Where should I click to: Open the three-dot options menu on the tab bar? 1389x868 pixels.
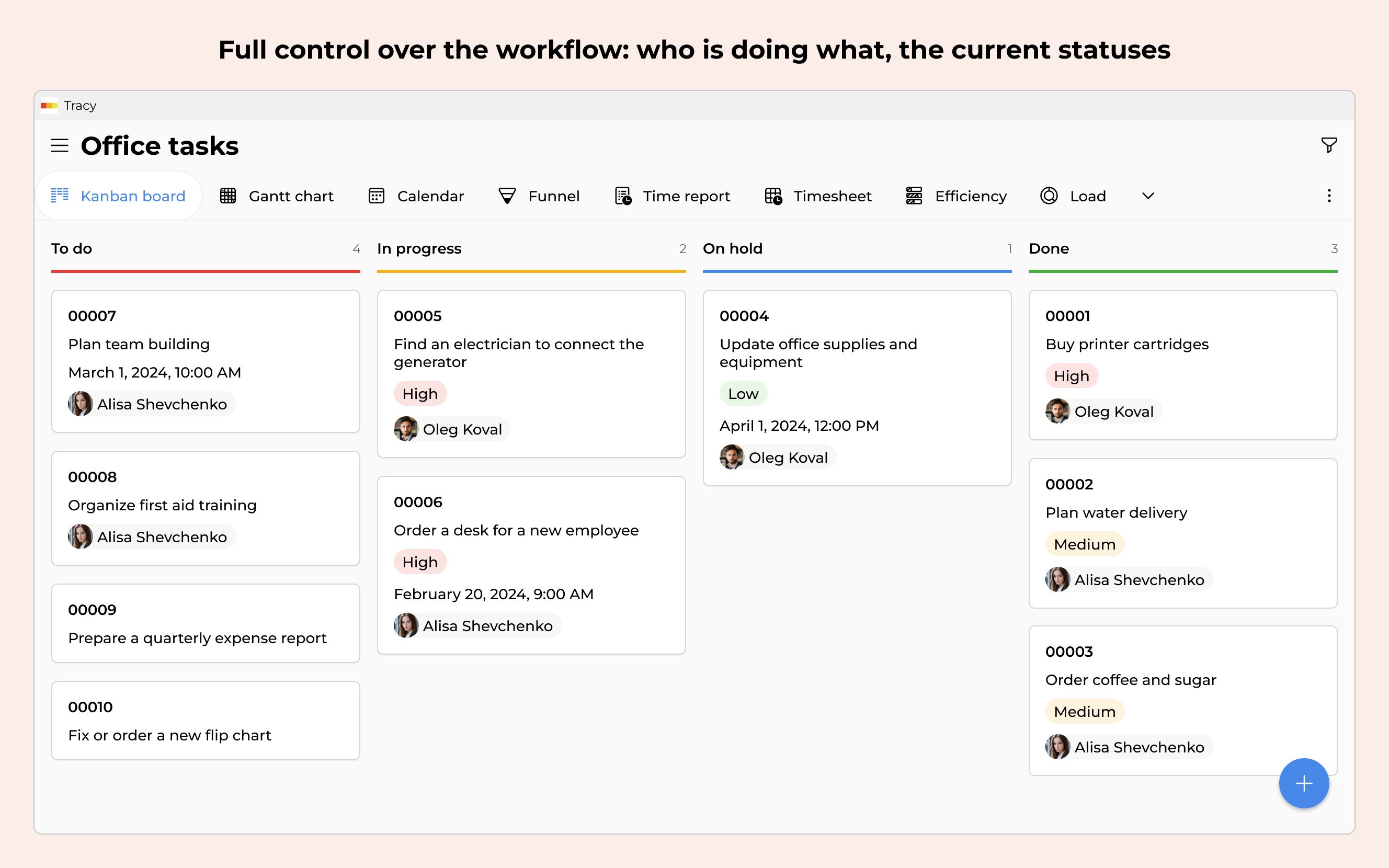tap(1329, 196)
